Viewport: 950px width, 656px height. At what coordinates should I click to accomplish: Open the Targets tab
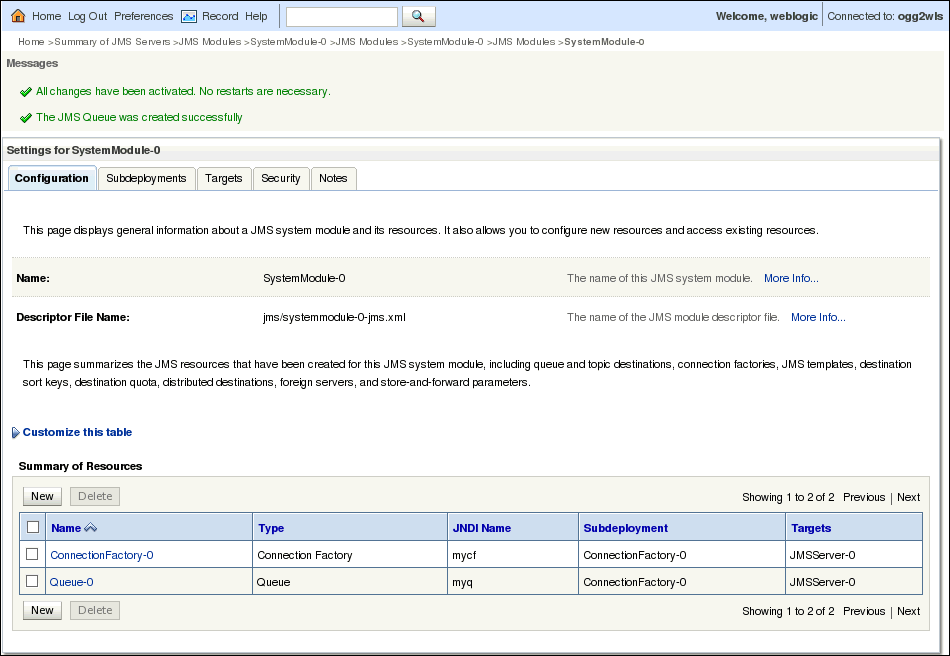(224, 178)
